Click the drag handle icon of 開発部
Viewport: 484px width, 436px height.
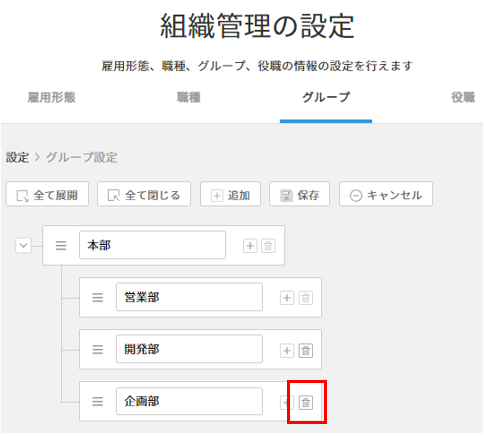click(97, 349)
